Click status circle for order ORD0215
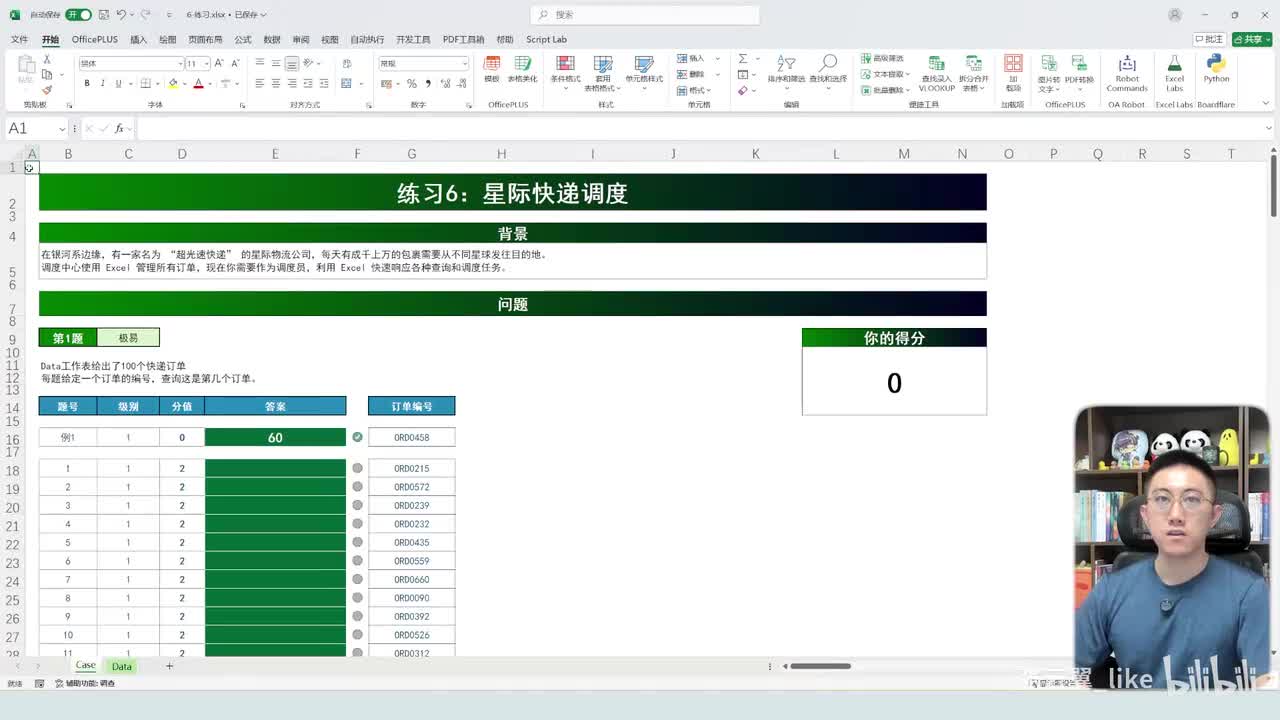Screen dimensions: 1280x720 pos(357,468)
